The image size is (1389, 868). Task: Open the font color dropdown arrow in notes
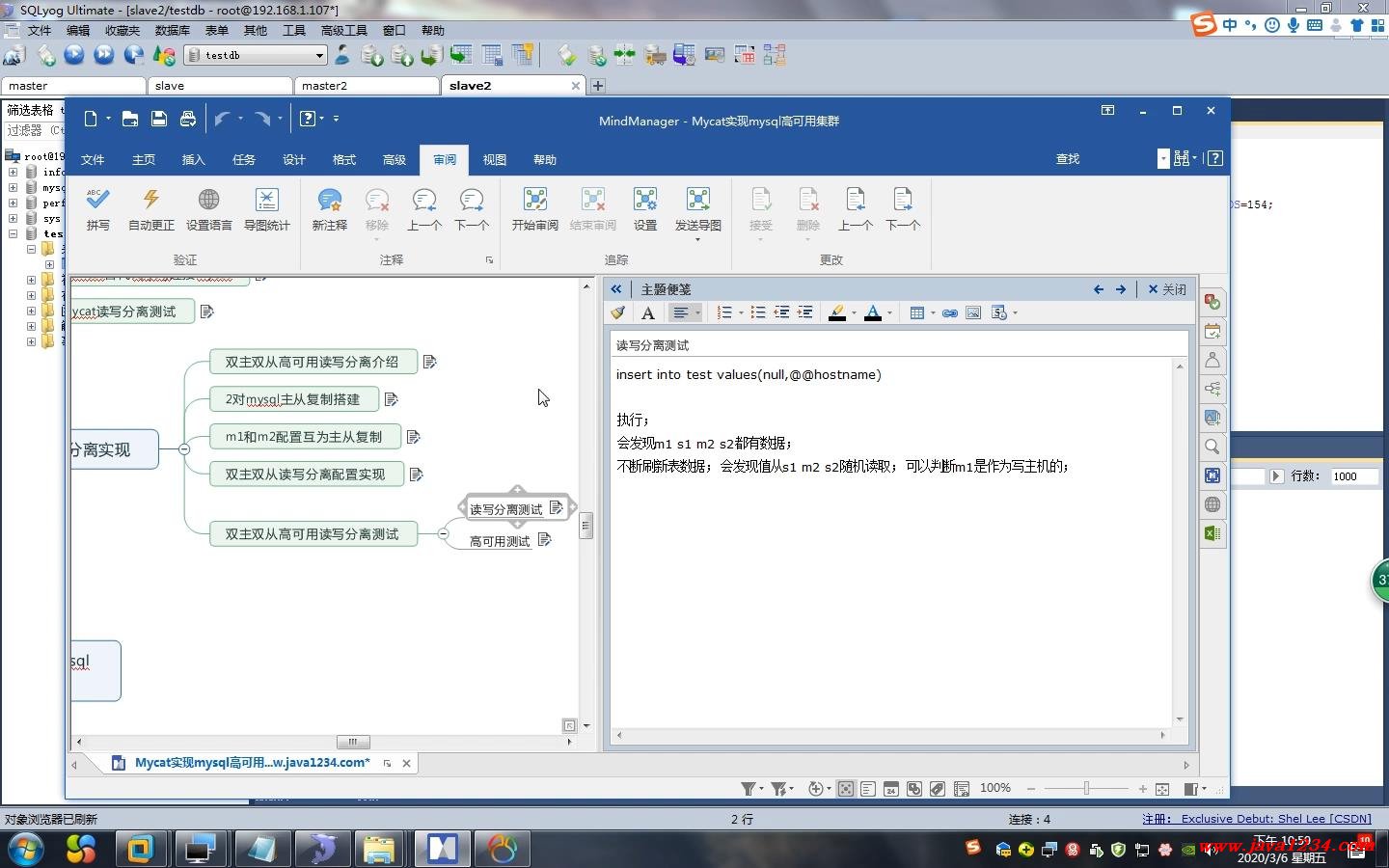[x=889, y=312]
